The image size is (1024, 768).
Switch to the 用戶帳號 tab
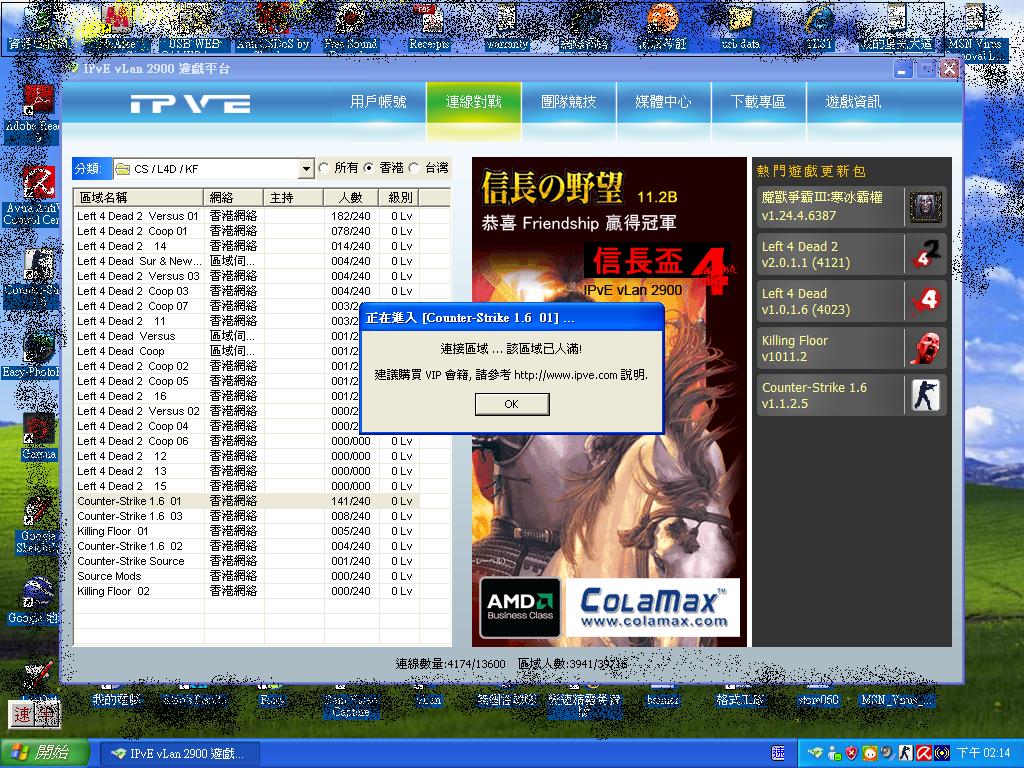point(378,102)
